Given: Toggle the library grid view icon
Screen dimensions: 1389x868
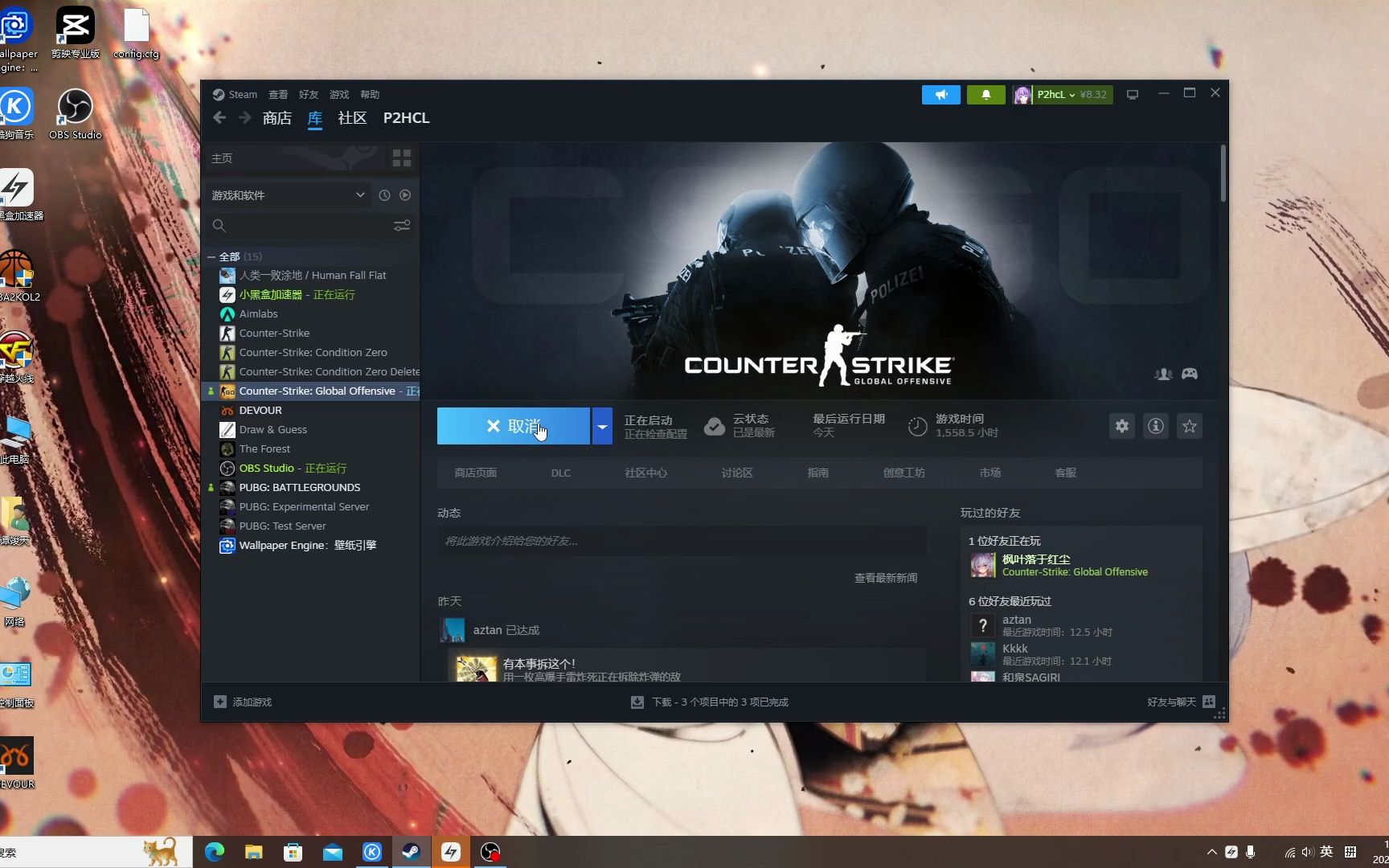Looking at the screenshot, I should pos(402,158).
